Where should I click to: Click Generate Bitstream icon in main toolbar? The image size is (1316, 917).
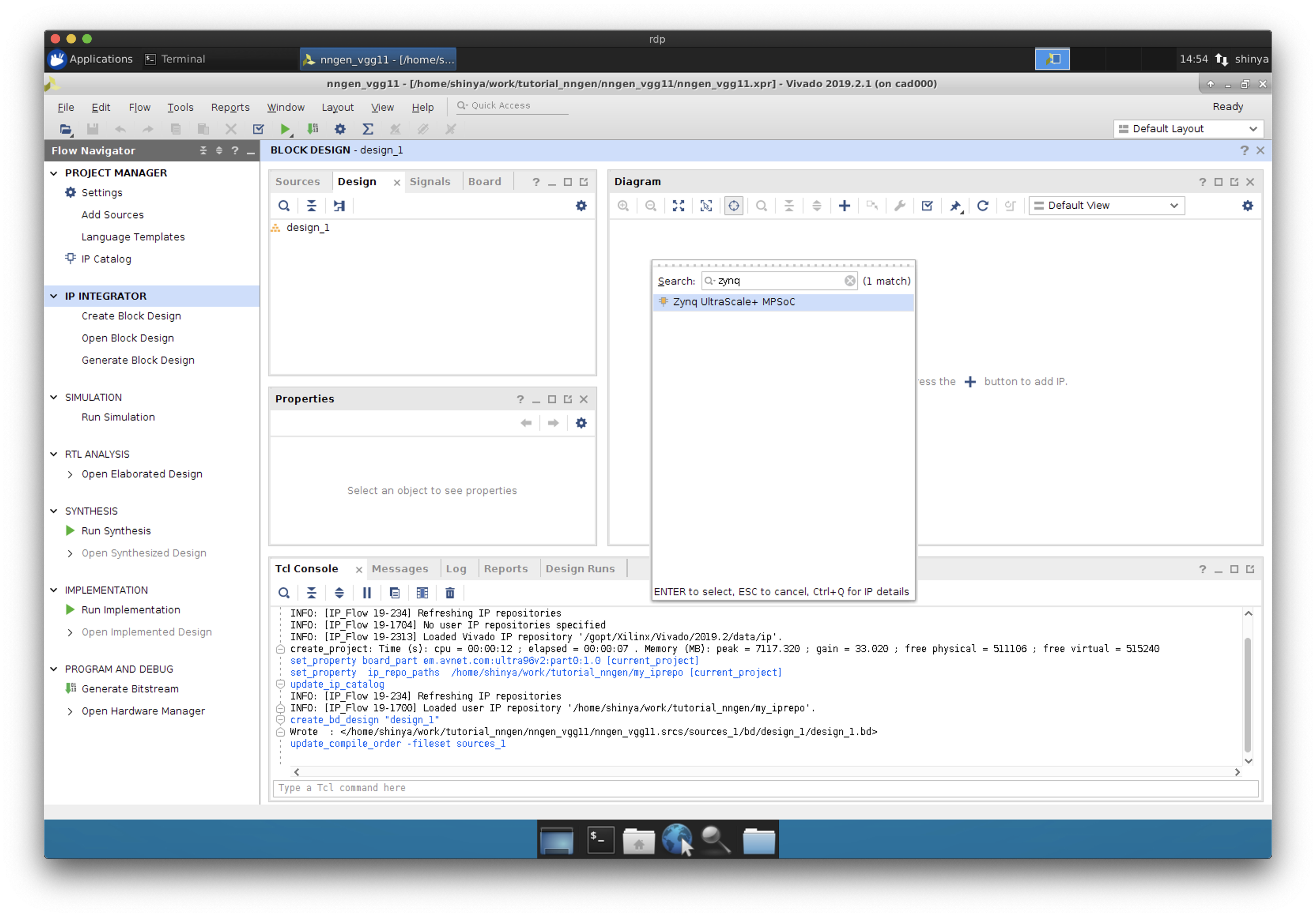(312, 129)
